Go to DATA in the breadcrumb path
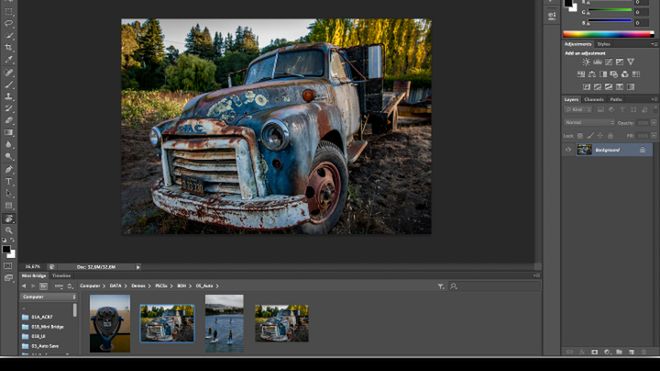Image resolution: width=660 pixels, height=371 pixels. pyautogui.click(x=115, y=286)
